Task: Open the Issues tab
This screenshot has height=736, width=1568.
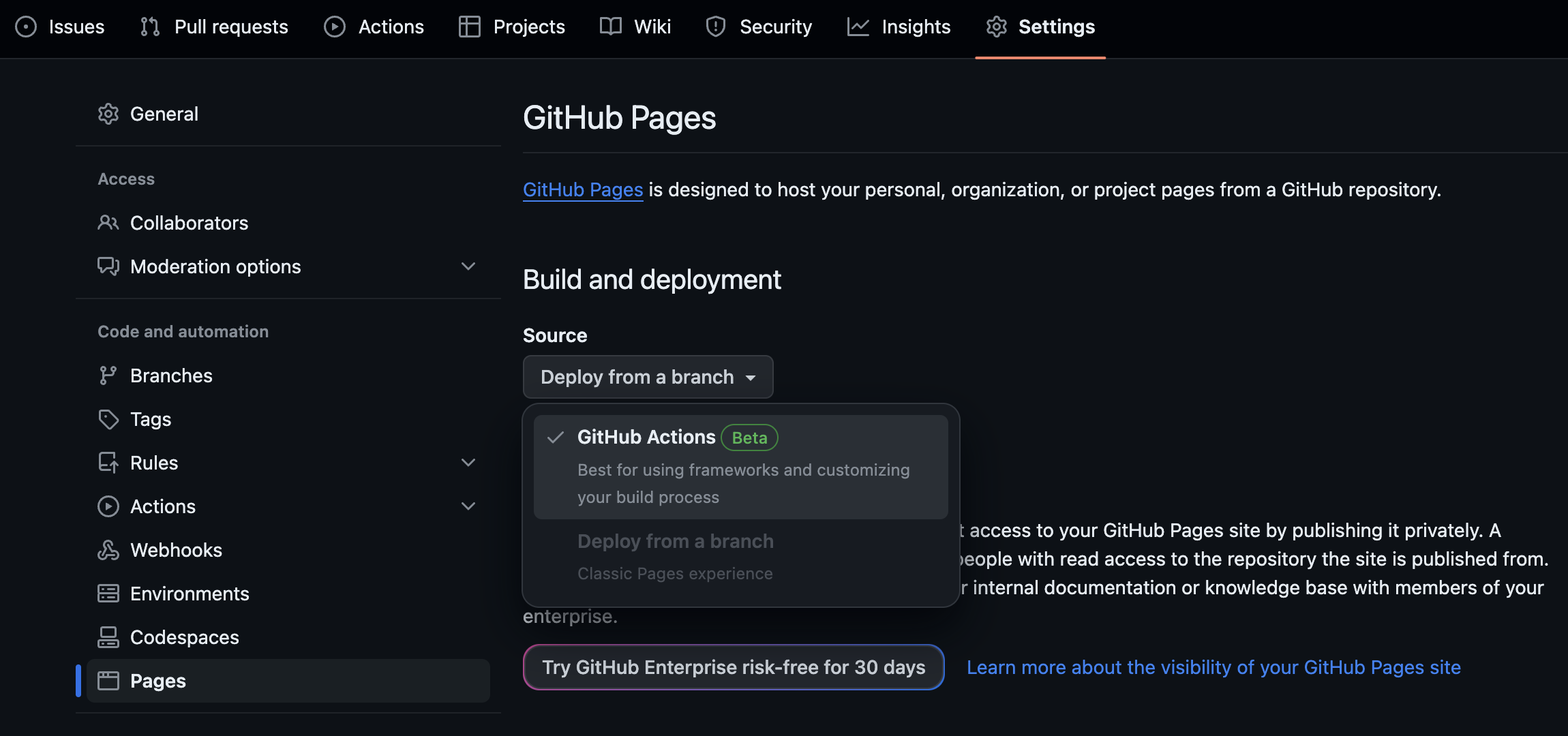Action: tap(60, 27)
